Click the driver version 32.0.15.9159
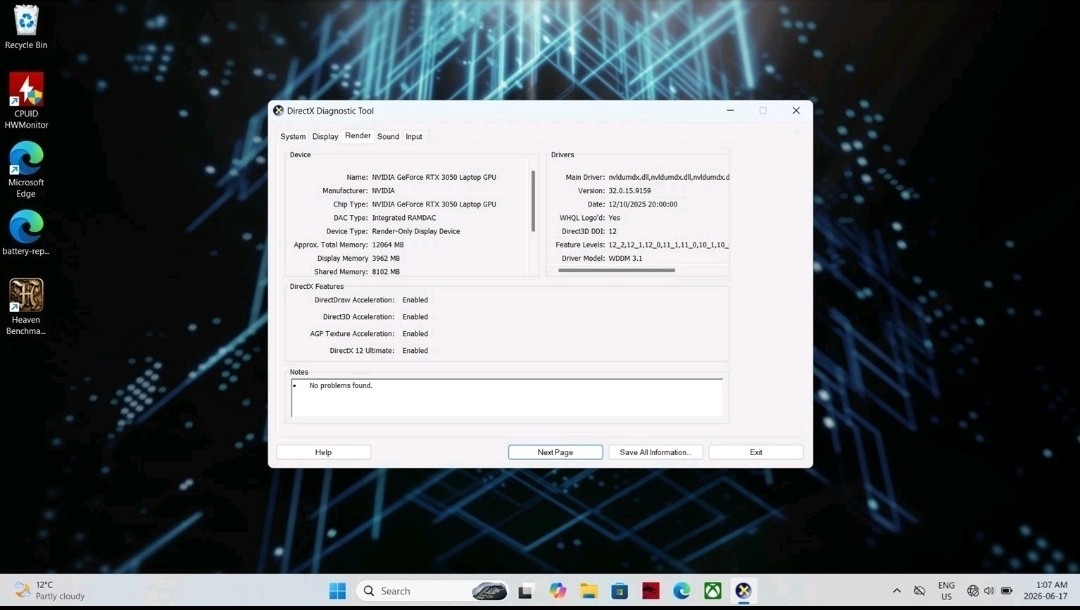 (630, 191)
